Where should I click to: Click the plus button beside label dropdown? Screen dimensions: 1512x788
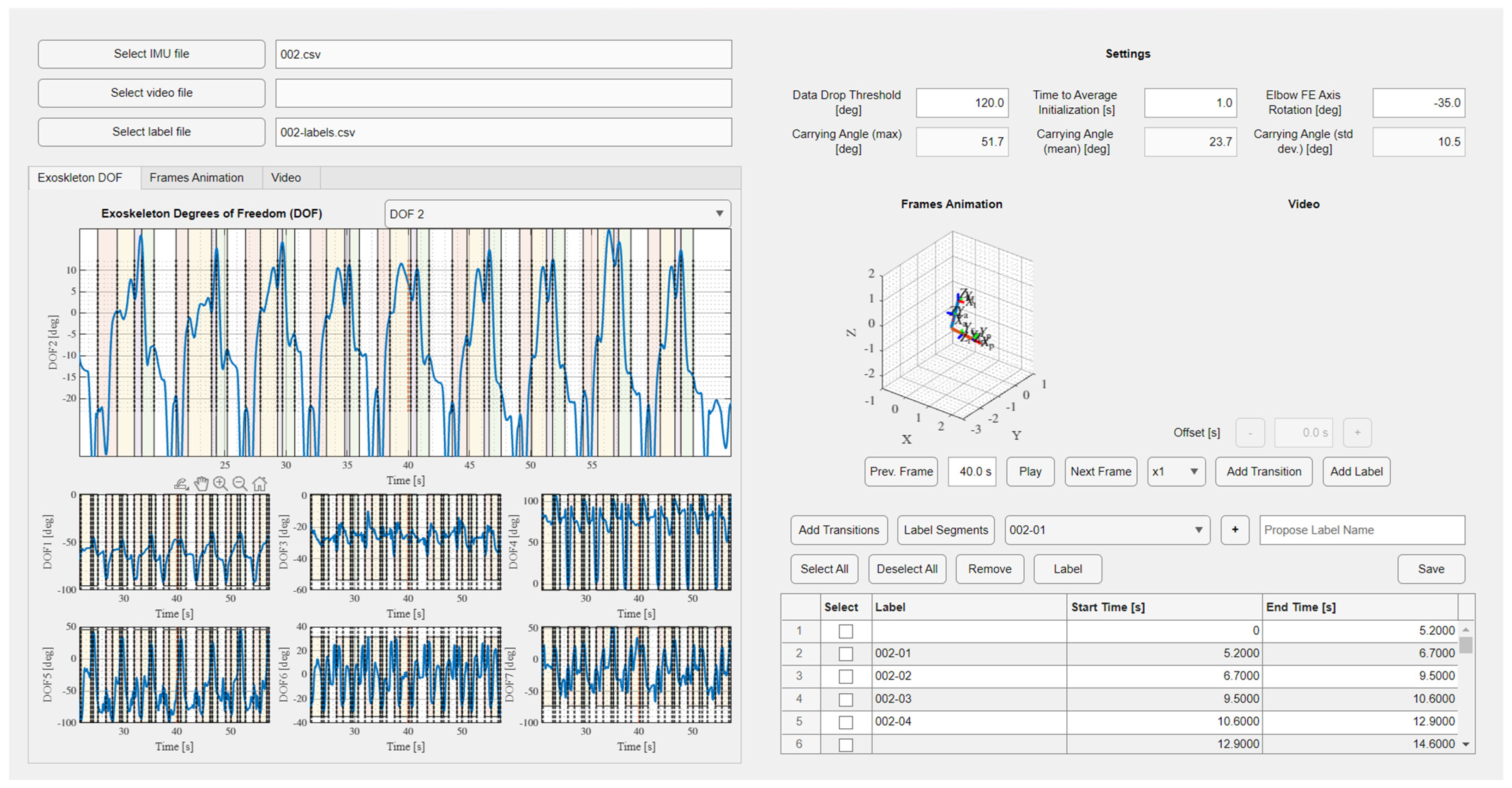tap(1234, 530)
